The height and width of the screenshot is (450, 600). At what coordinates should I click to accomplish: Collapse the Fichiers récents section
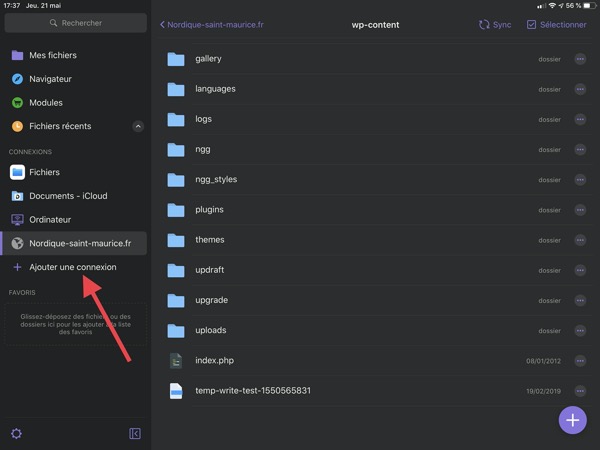(x=138, y=126)
